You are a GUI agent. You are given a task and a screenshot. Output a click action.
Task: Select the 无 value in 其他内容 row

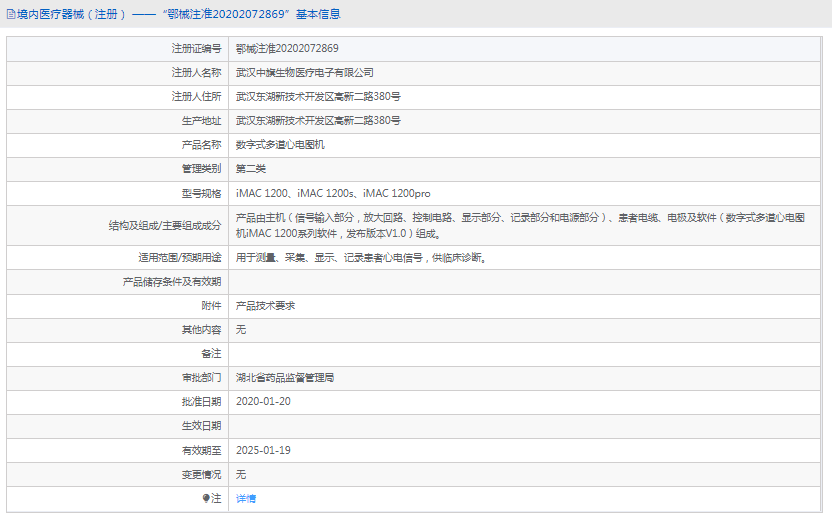[x=241, y=330]
